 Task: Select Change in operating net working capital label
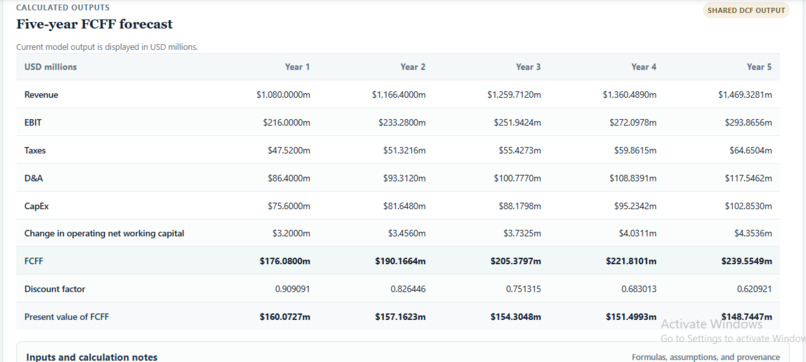[x=104, y=233]
